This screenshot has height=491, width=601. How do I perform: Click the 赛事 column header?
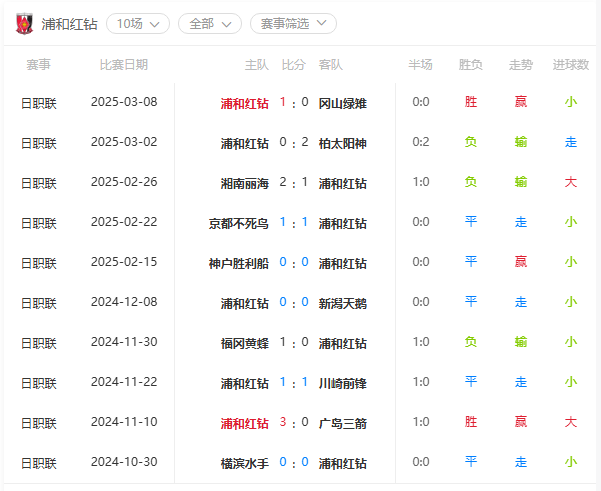pos(38,64)
